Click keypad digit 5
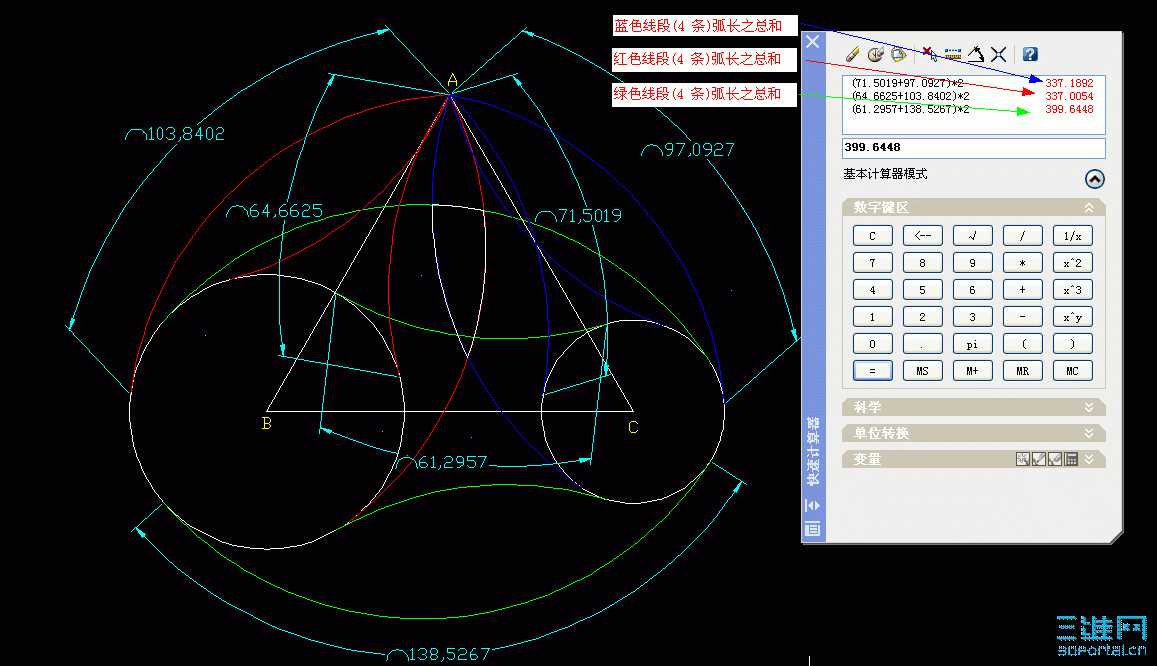Image resolution: width=1157 pixels, height=666 pixels. pyautogui.click(x=922, y=290)
